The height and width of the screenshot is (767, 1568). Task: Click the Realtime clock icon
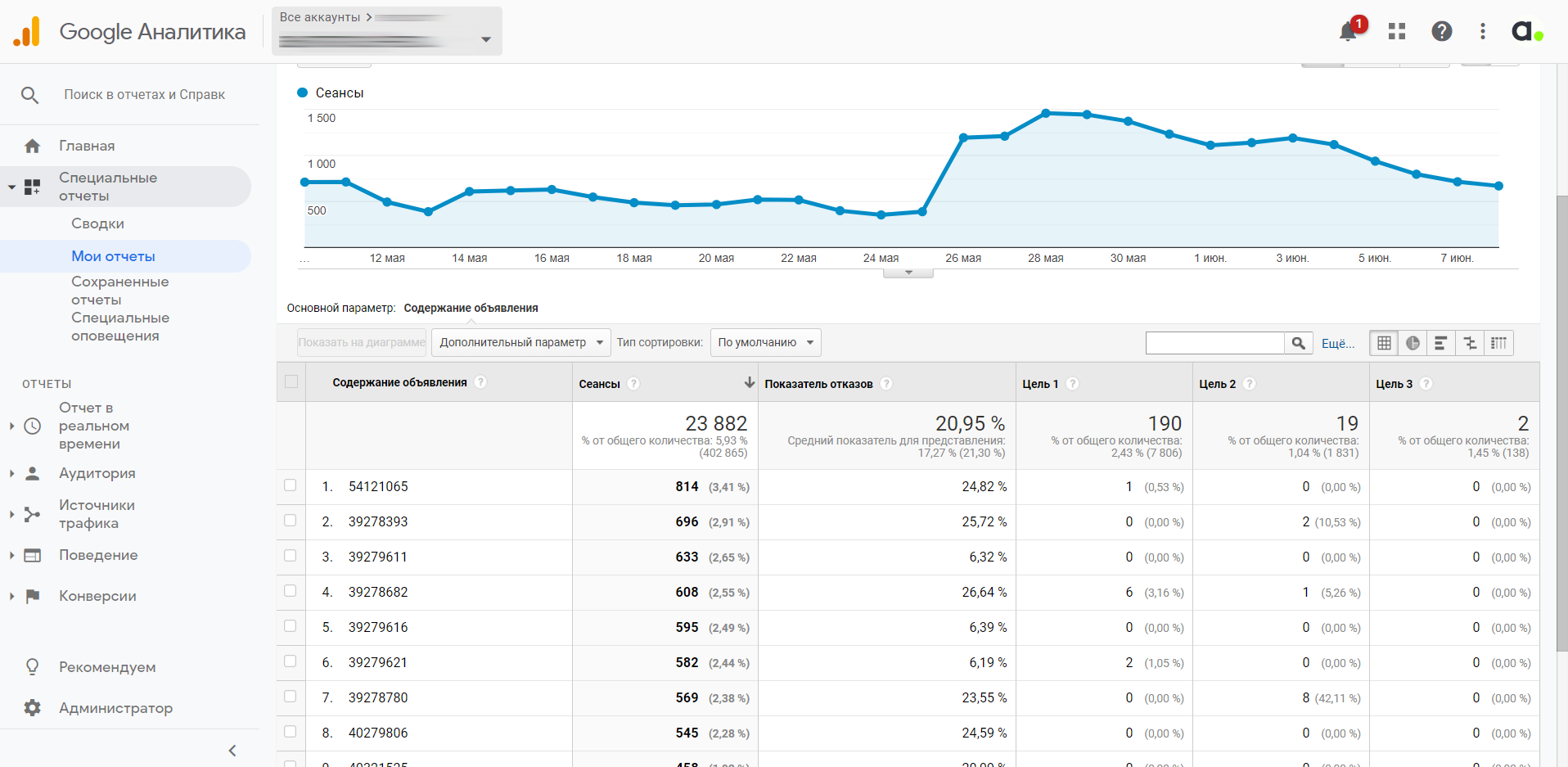point(32,426)
